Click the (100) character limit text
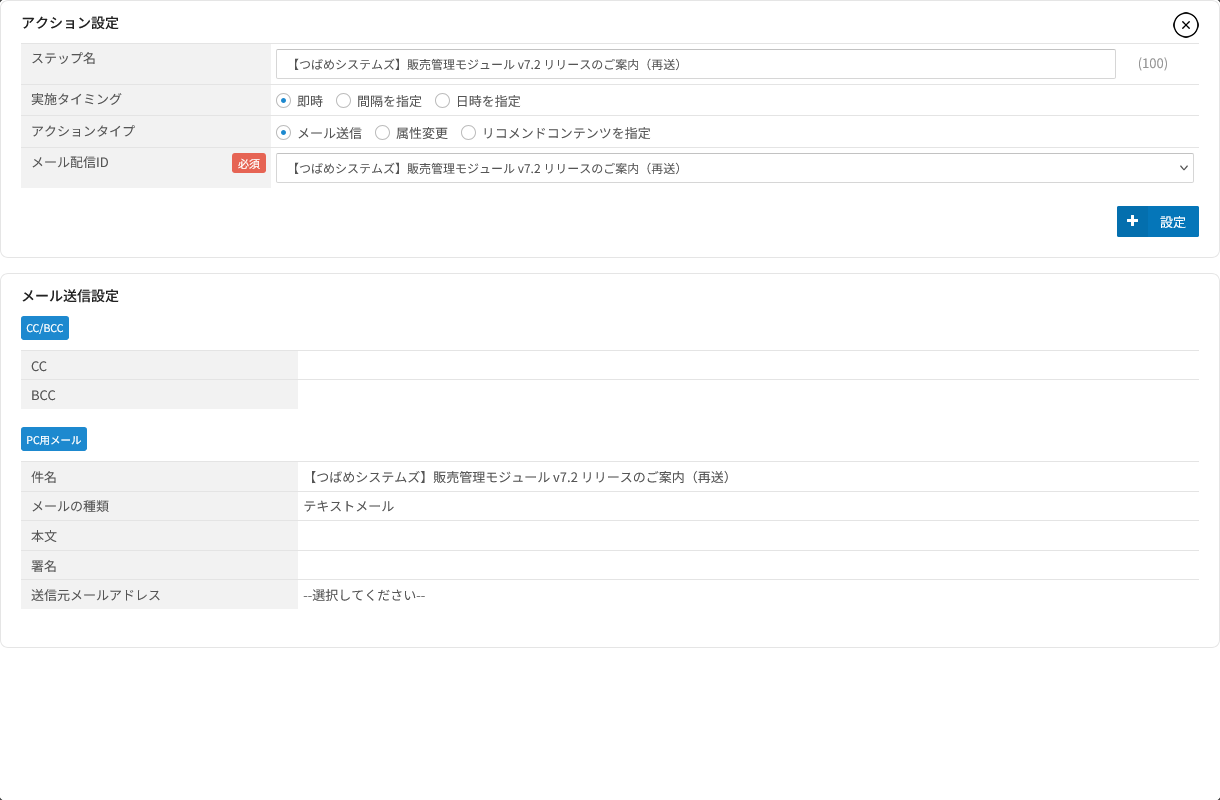The width and height of the screenshot is (1220, 800). pyautogui.click(x=1153, y=64)
